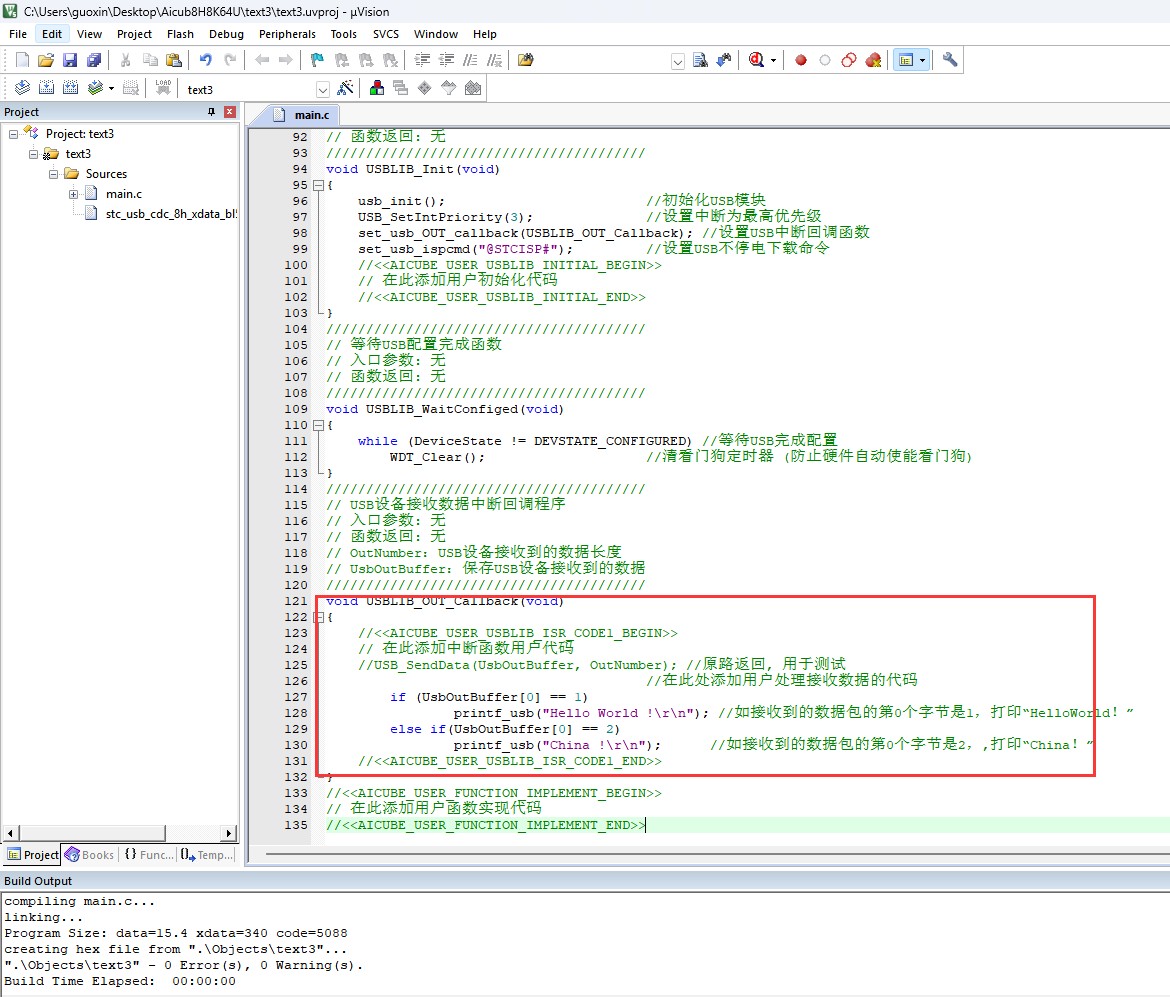Click the Rebuild all target files icon

70,89
